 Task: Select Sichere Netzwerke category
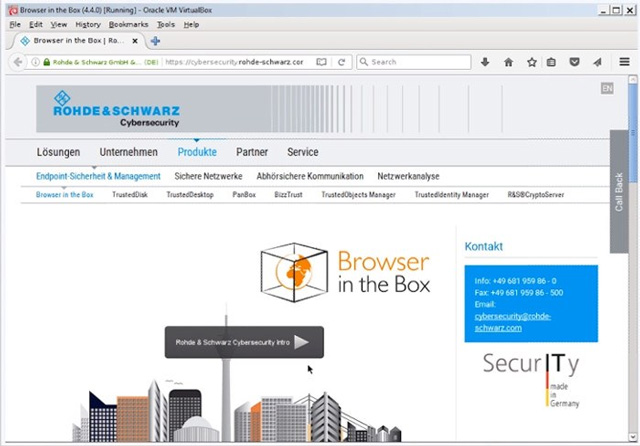[x=208, y=176]
